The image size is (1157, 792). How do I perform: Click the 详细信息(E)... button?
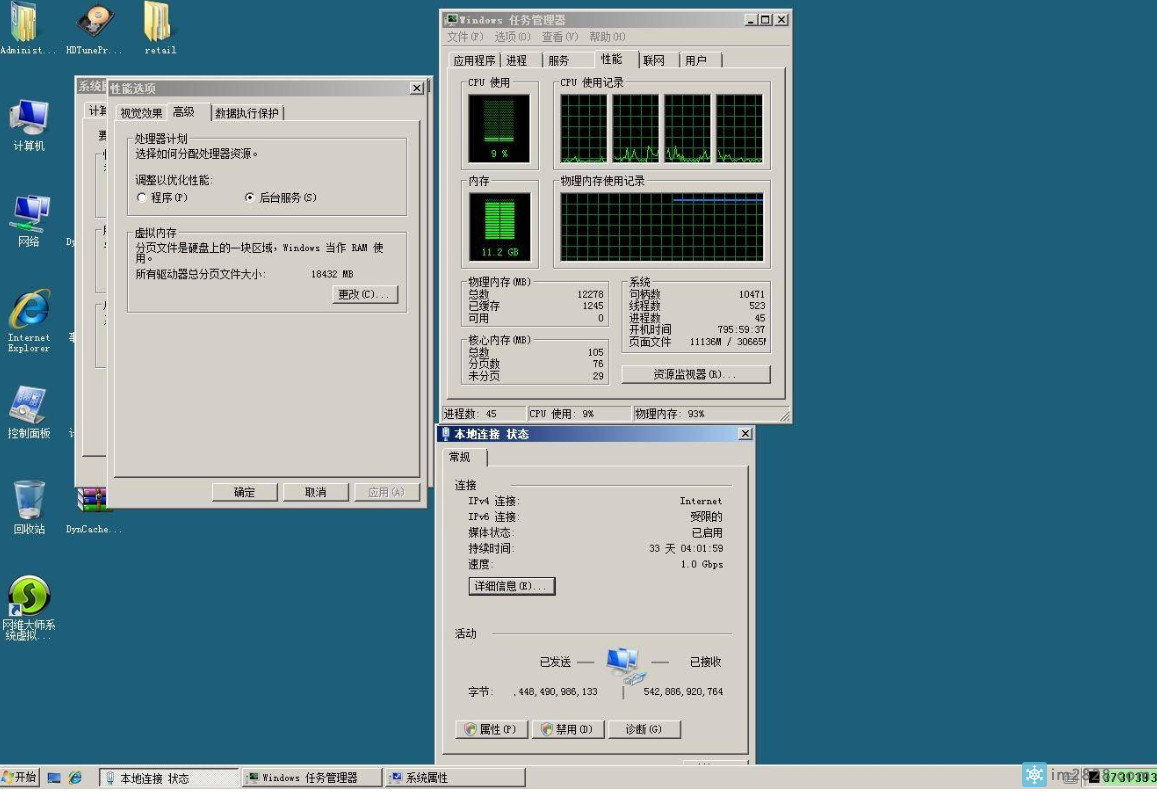click(511, 586)
